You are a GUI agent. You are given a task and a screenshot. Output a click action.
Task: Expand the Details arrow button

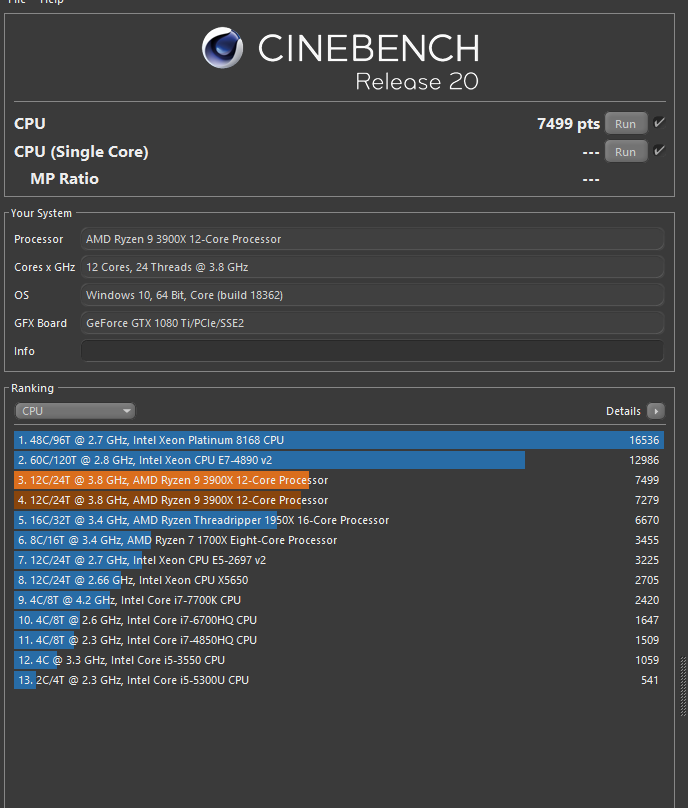pyautogui.click(x=656, y=411)
